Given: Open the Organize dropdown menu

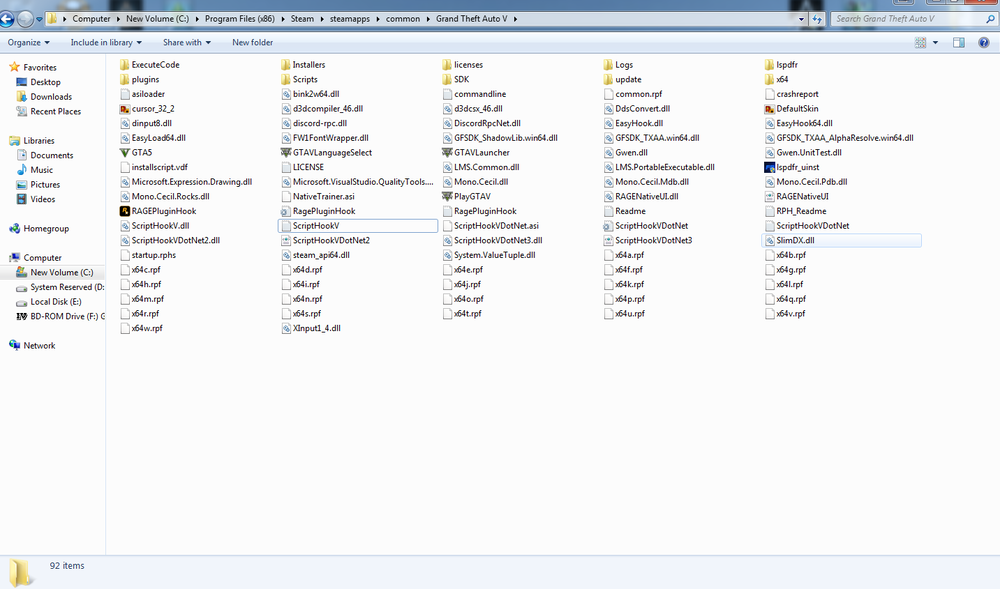Looking at the screenshot, I should tap(28, 43).
